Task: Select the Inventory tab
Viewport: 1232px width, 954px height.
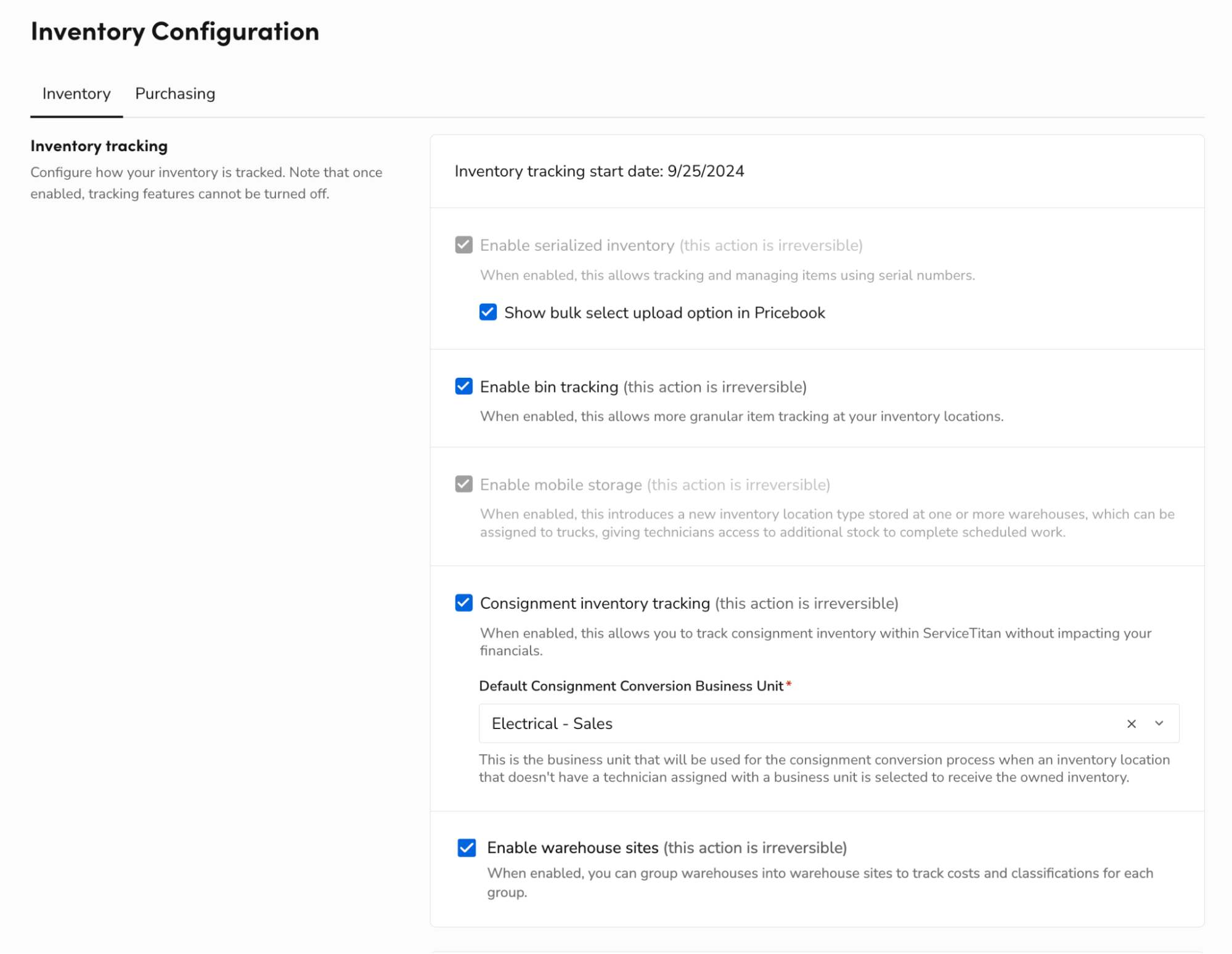Action: click(x=76, y=94)
